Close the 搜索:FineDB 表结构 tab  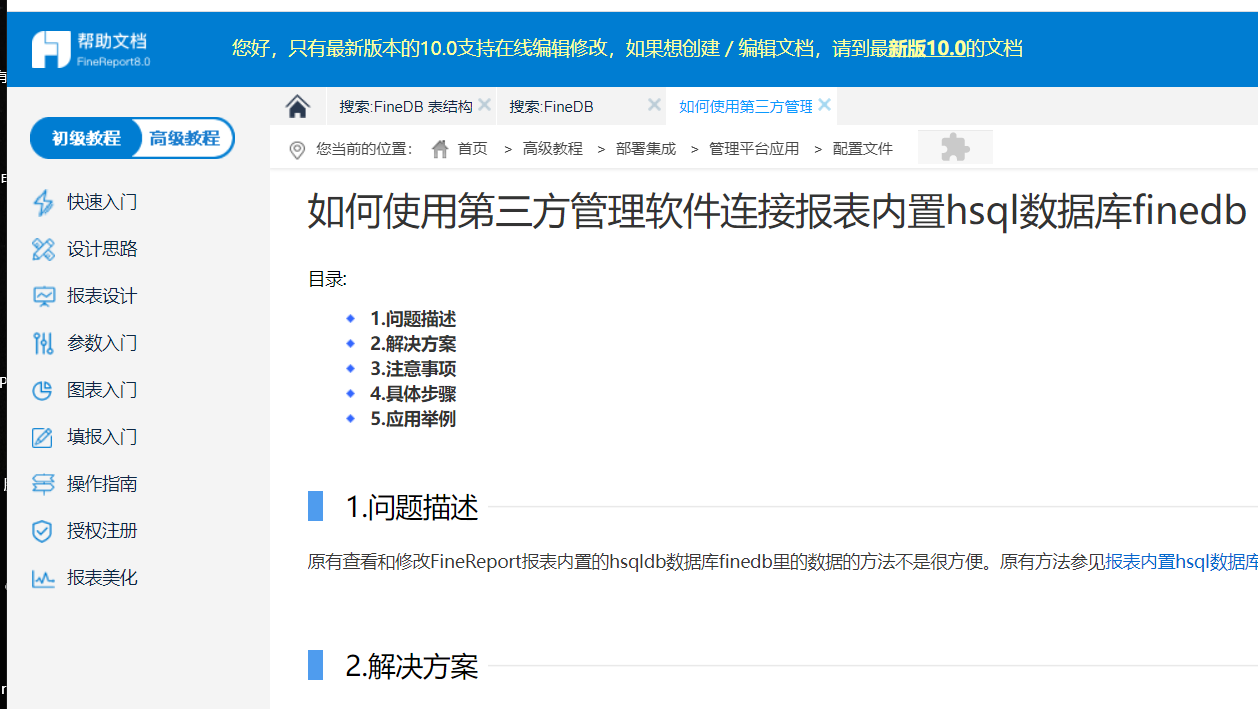click(x=484, y=105)
